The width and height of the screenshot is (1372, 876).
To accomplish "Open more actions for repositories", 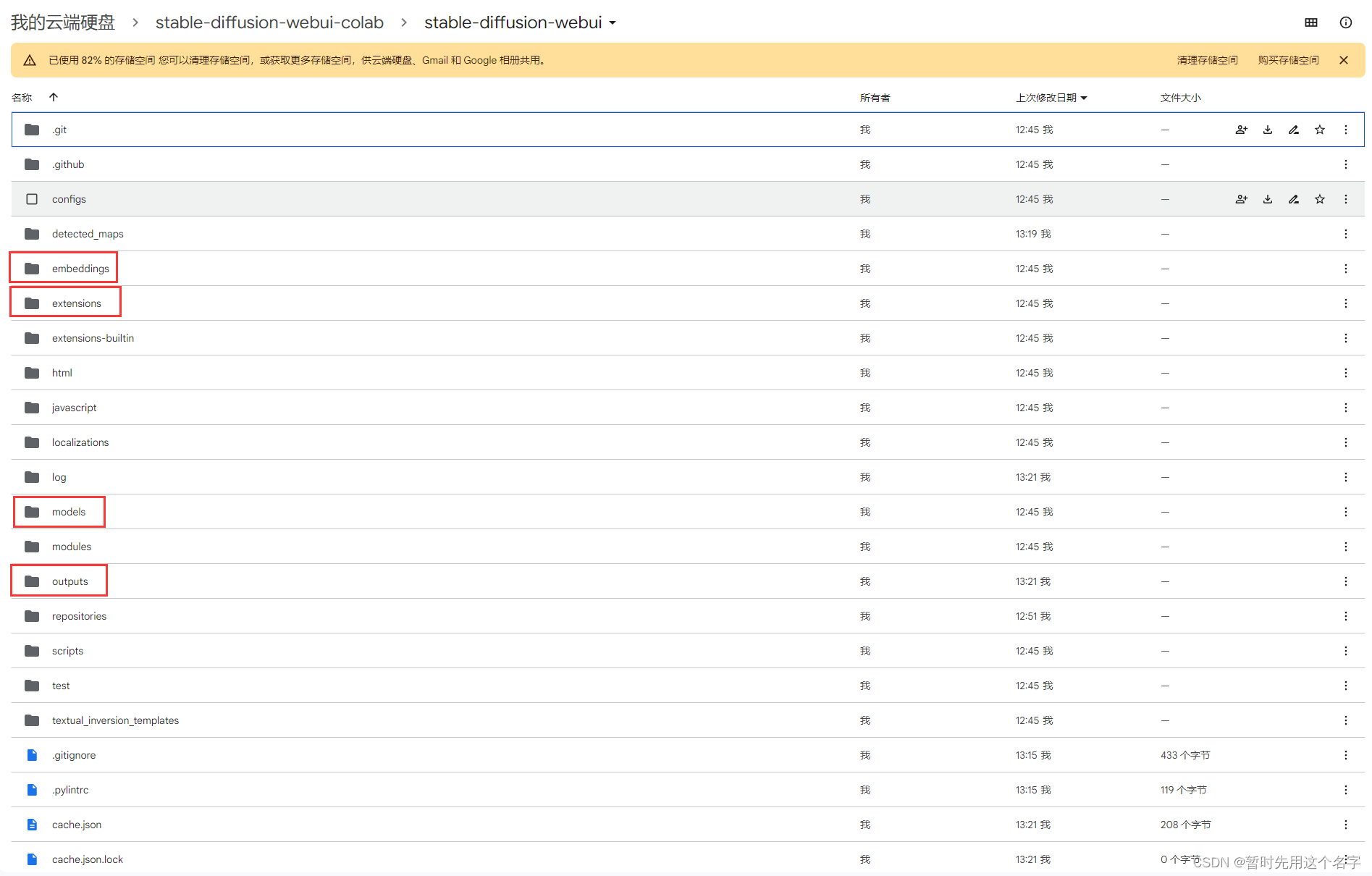I will (1345, 616).
